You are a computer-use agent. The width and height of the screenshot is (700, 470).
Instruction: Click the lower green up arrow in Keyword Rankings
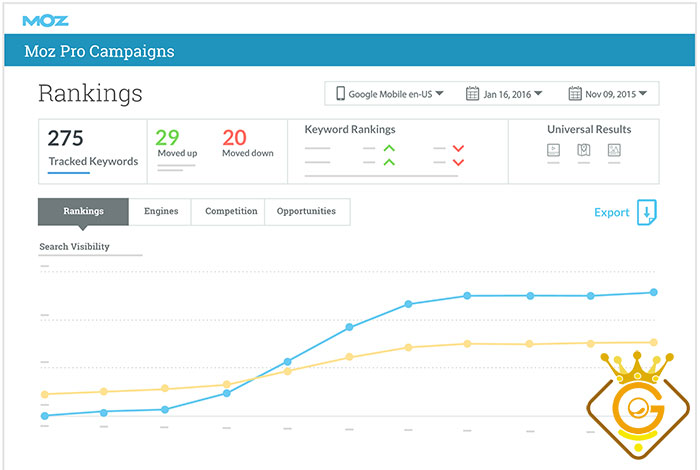coord(389,162)
